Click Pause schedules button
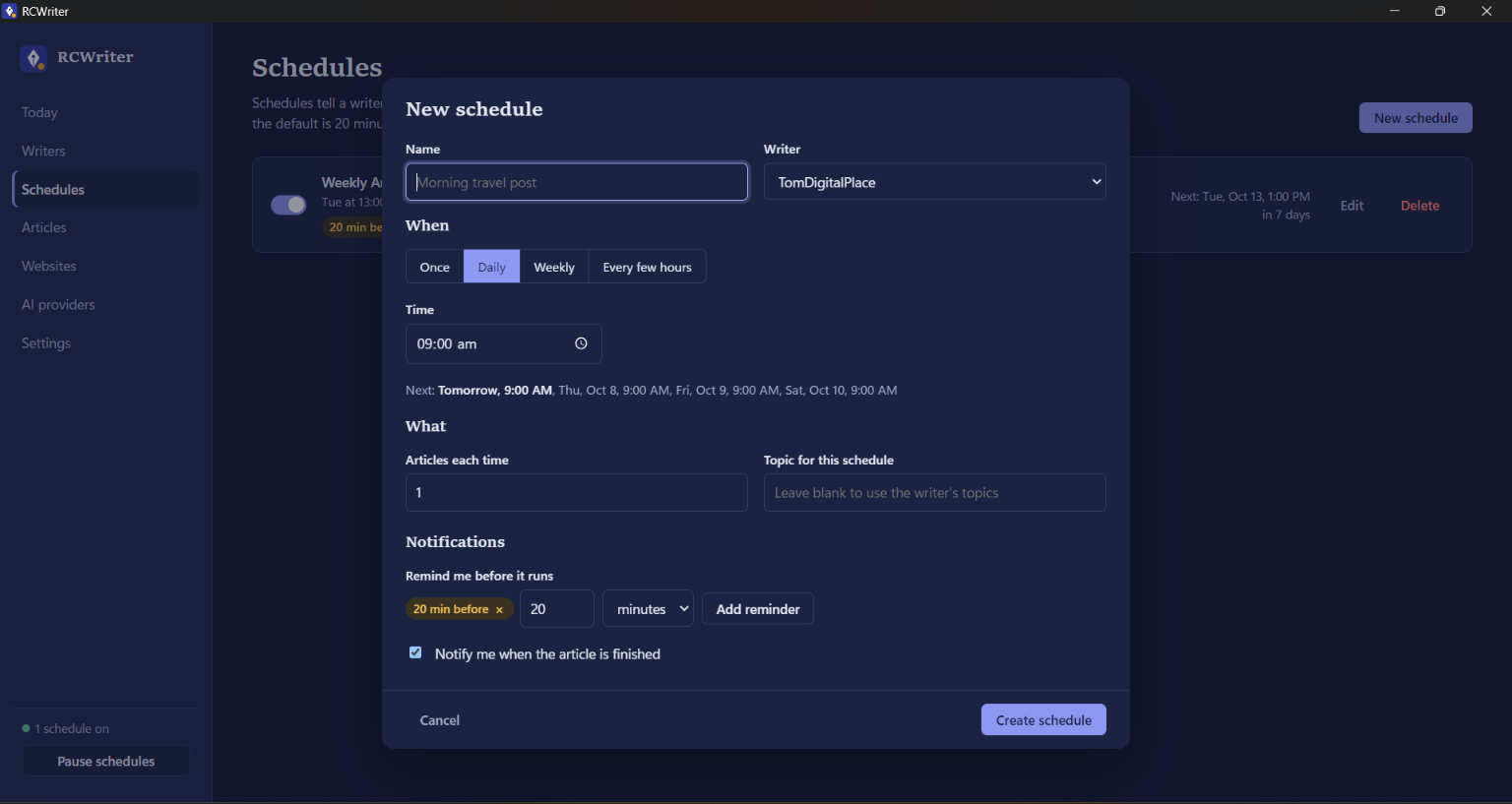 [x=106, y=761]
